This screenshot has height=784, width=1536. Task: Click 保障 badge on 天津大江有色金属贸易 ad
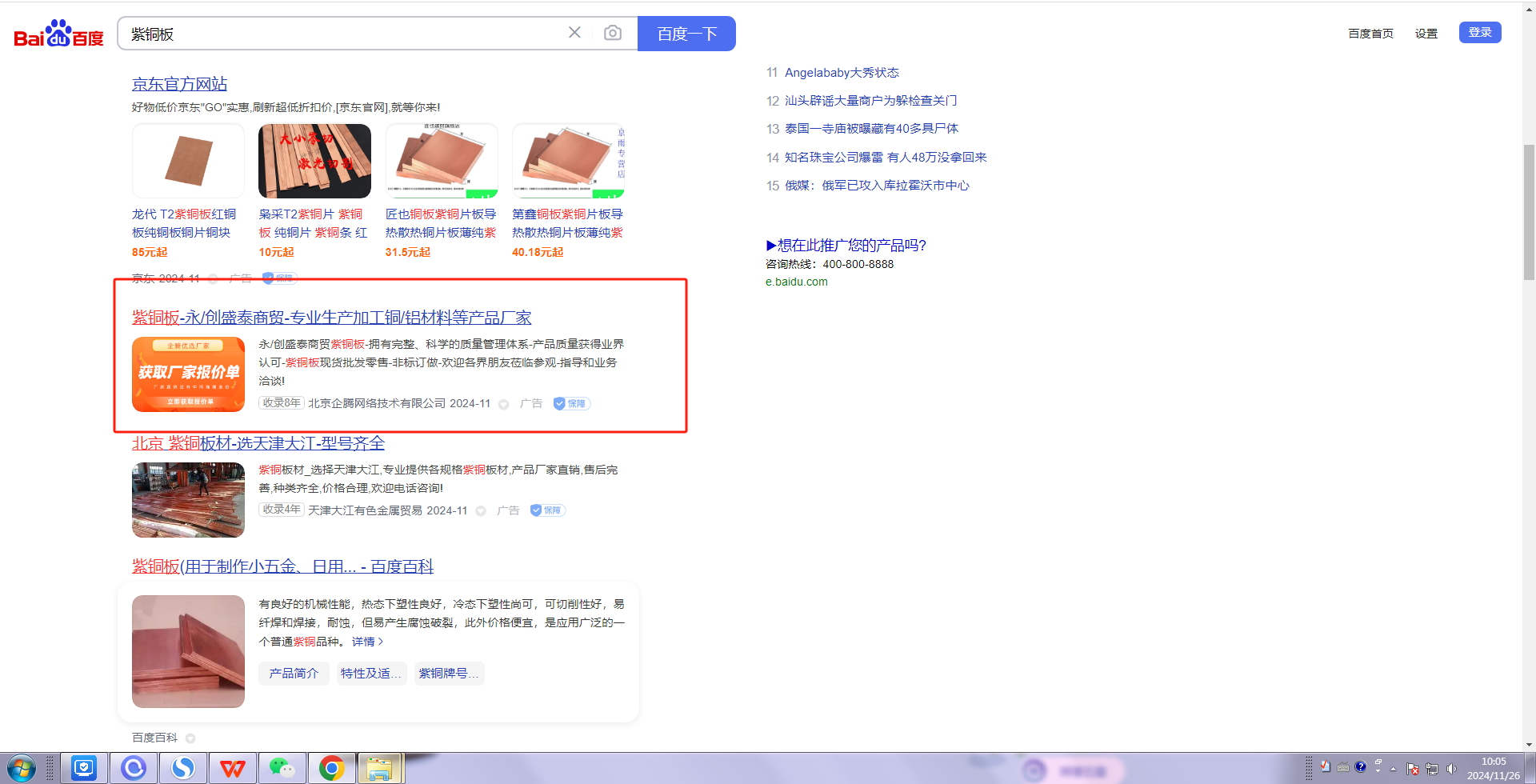click(548, 510)
